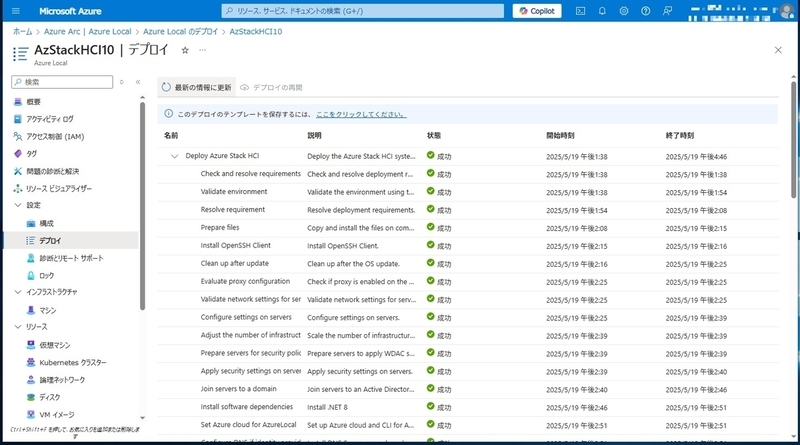Select Validate environment step name
800x445 pixels.
[234, 191]
